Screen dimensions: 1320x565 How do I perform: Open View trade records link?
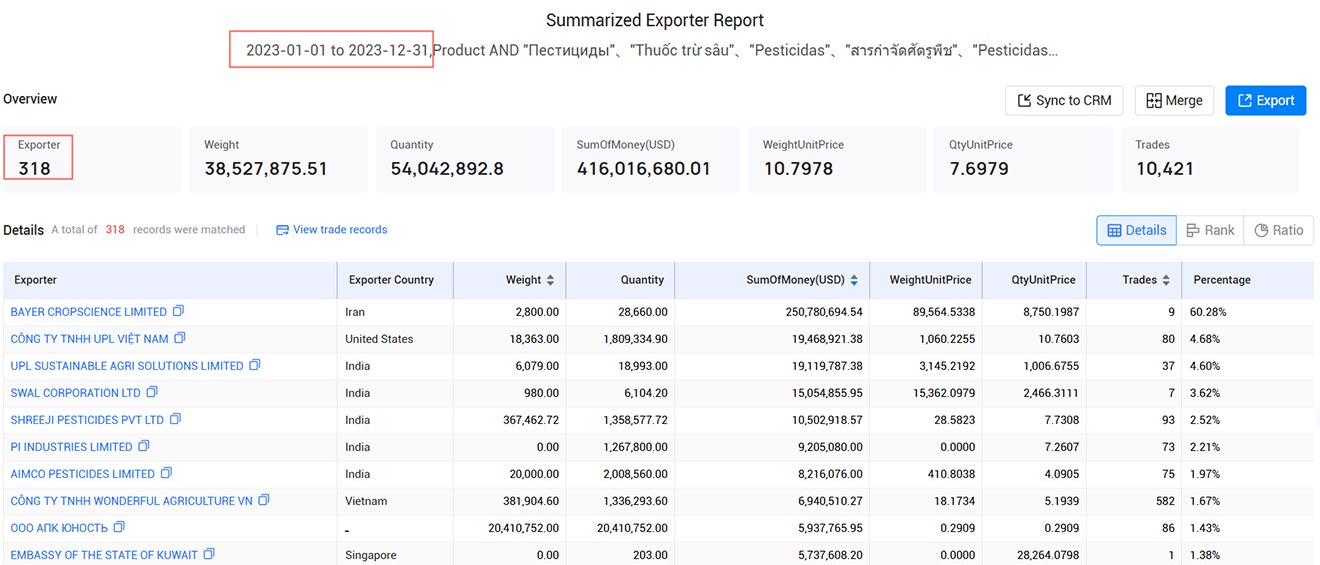[332, 230]
